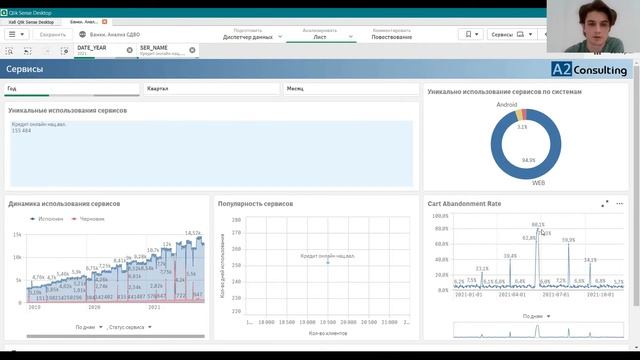Click the Популярность сервисов chart title

(256, 204)
